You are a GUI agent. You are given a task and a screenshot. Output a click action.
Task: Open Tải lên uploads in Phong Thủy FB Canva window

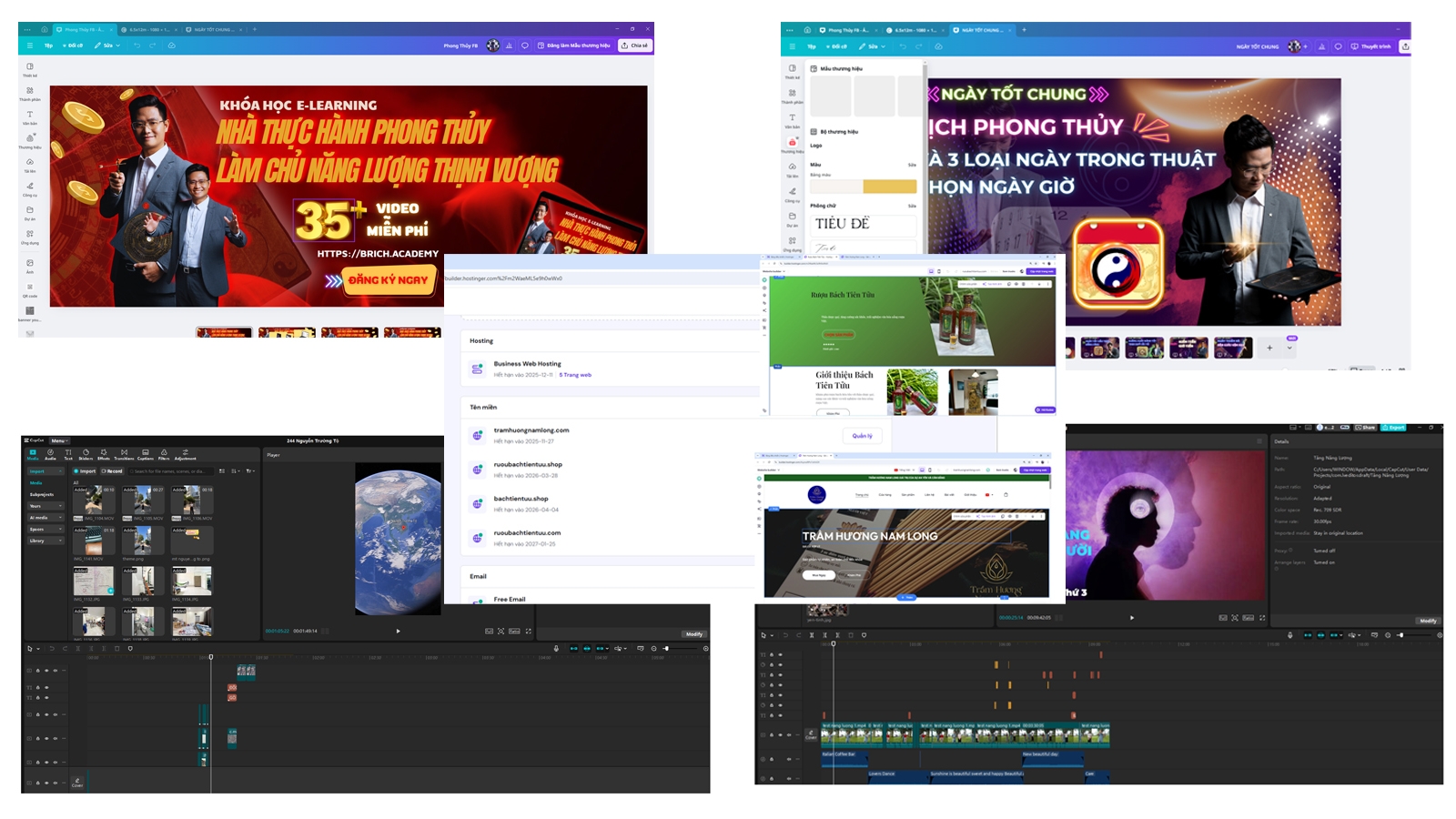[30, 165]
